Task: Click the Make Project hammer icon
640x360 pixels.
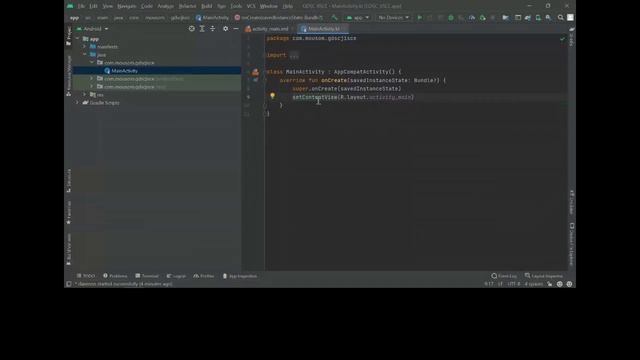Action: [x=334, y=18]
